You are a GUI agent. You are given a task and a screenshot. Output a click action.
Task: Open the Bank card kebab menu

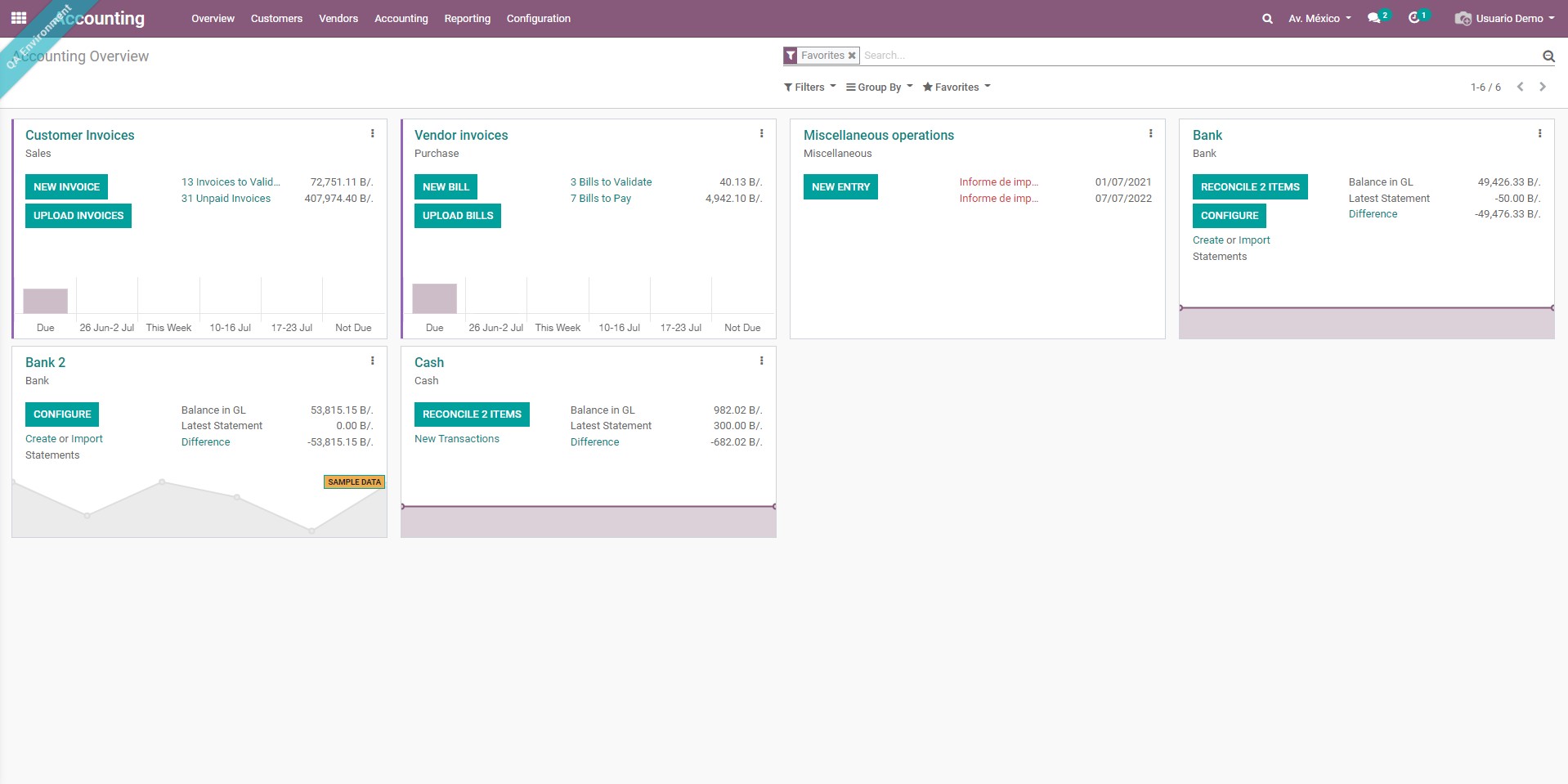1541,133
